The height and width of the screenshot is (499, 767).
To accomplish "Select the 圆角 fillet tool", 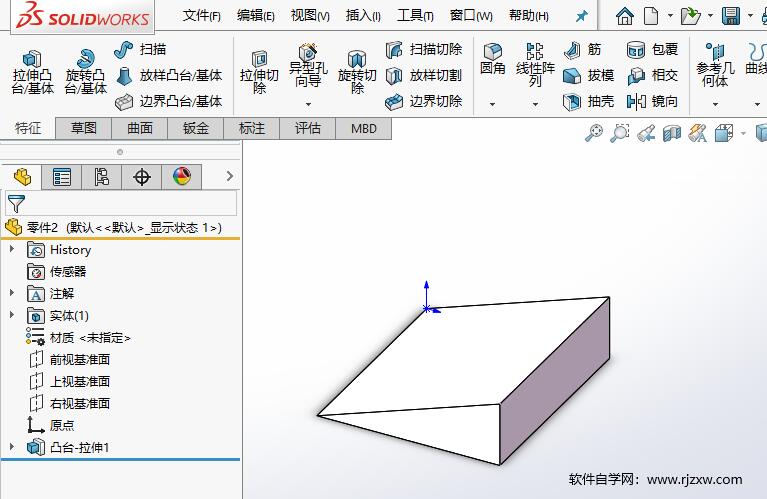I will point(493,59).
